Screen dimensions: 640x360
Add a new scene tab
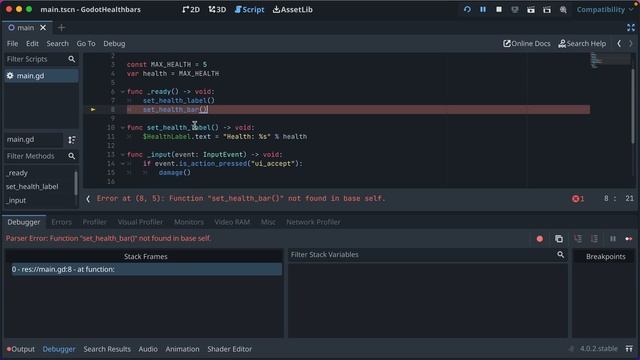[61, 28]
